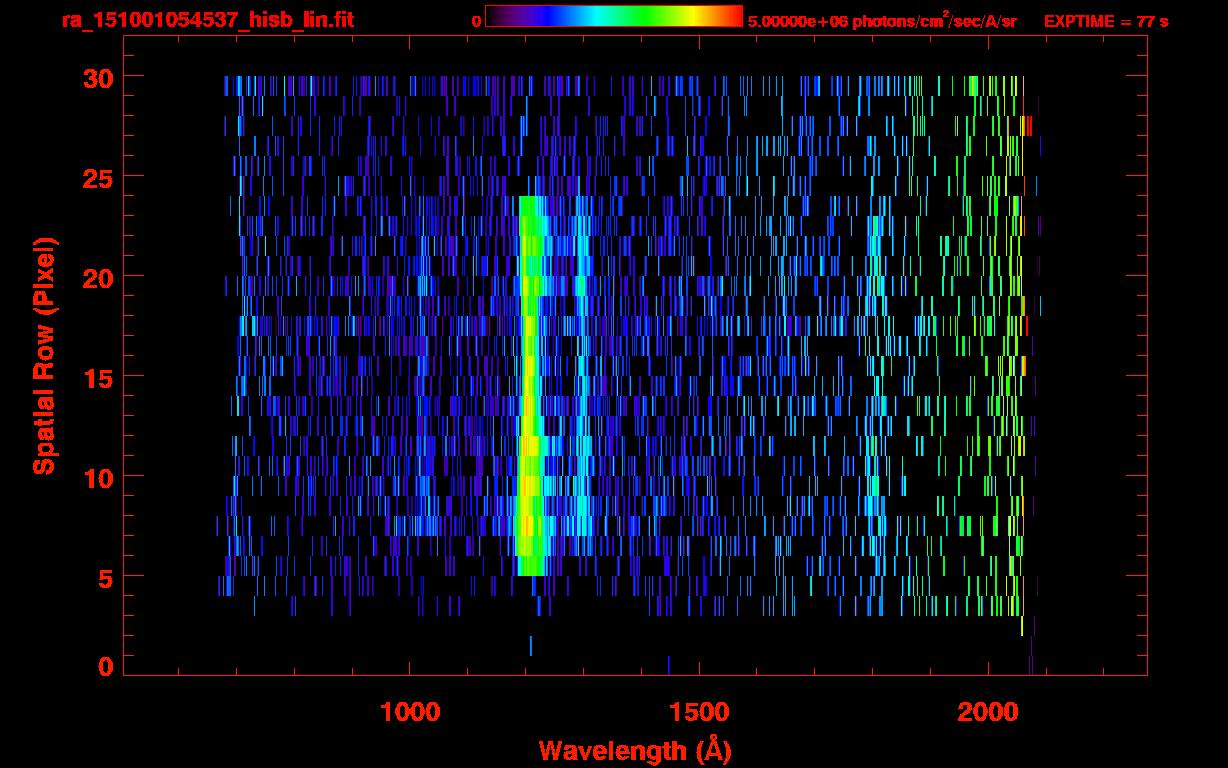Click the EXPTIME = 77 s text

[x=1105, y=21]
